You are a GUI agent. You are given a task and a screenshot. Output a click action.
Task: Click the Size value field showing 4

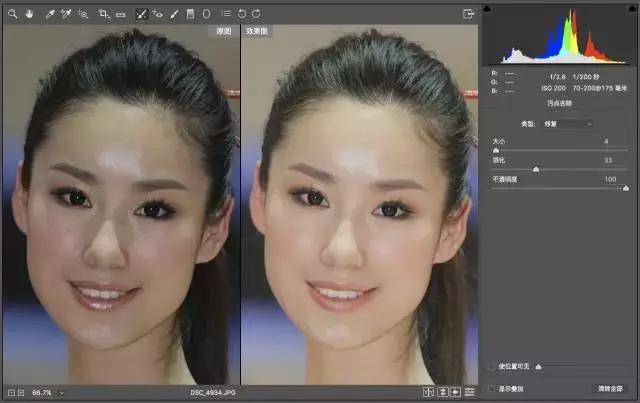coord(607,141)
